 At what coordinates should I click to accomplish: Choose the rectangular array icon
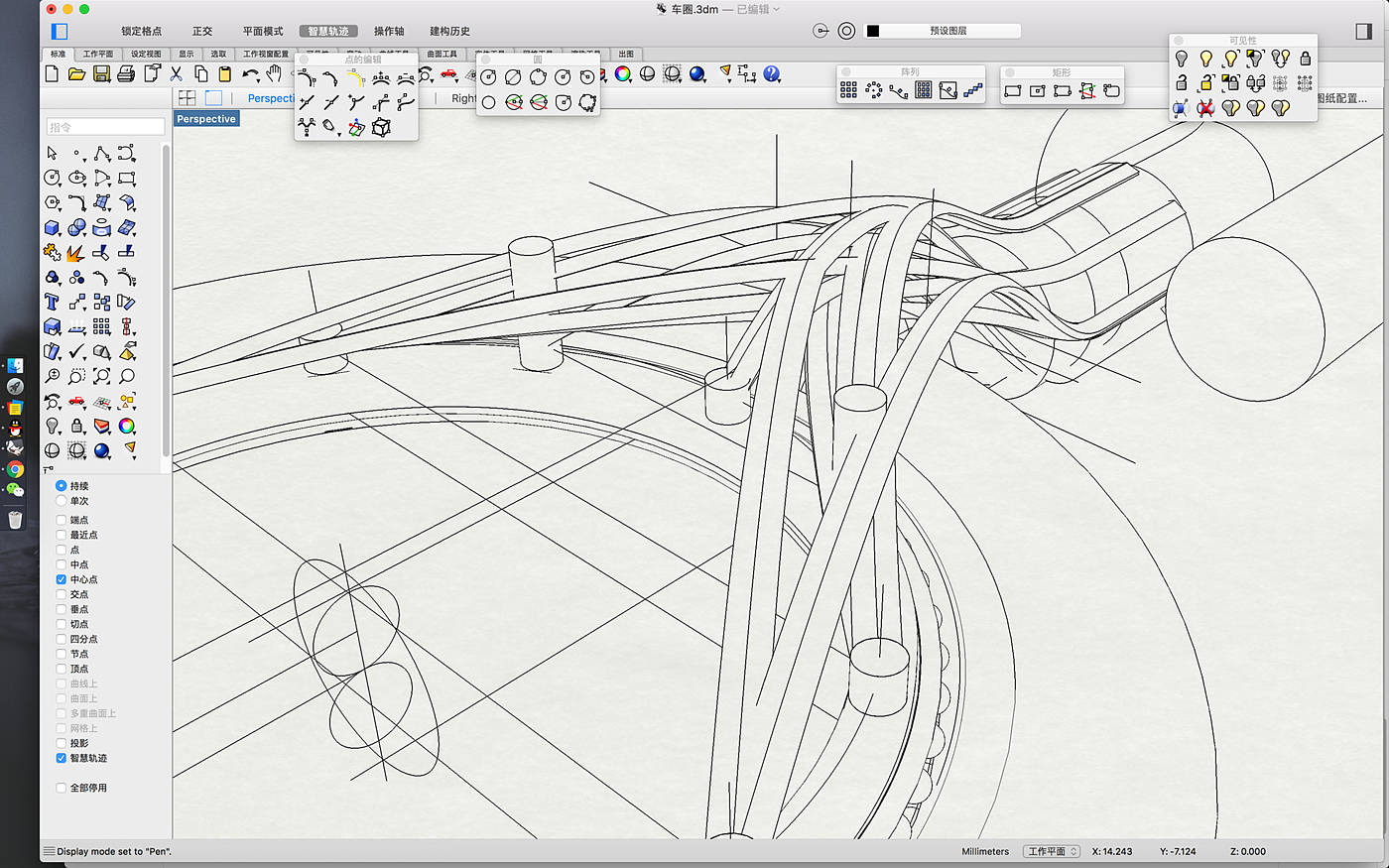849,90
